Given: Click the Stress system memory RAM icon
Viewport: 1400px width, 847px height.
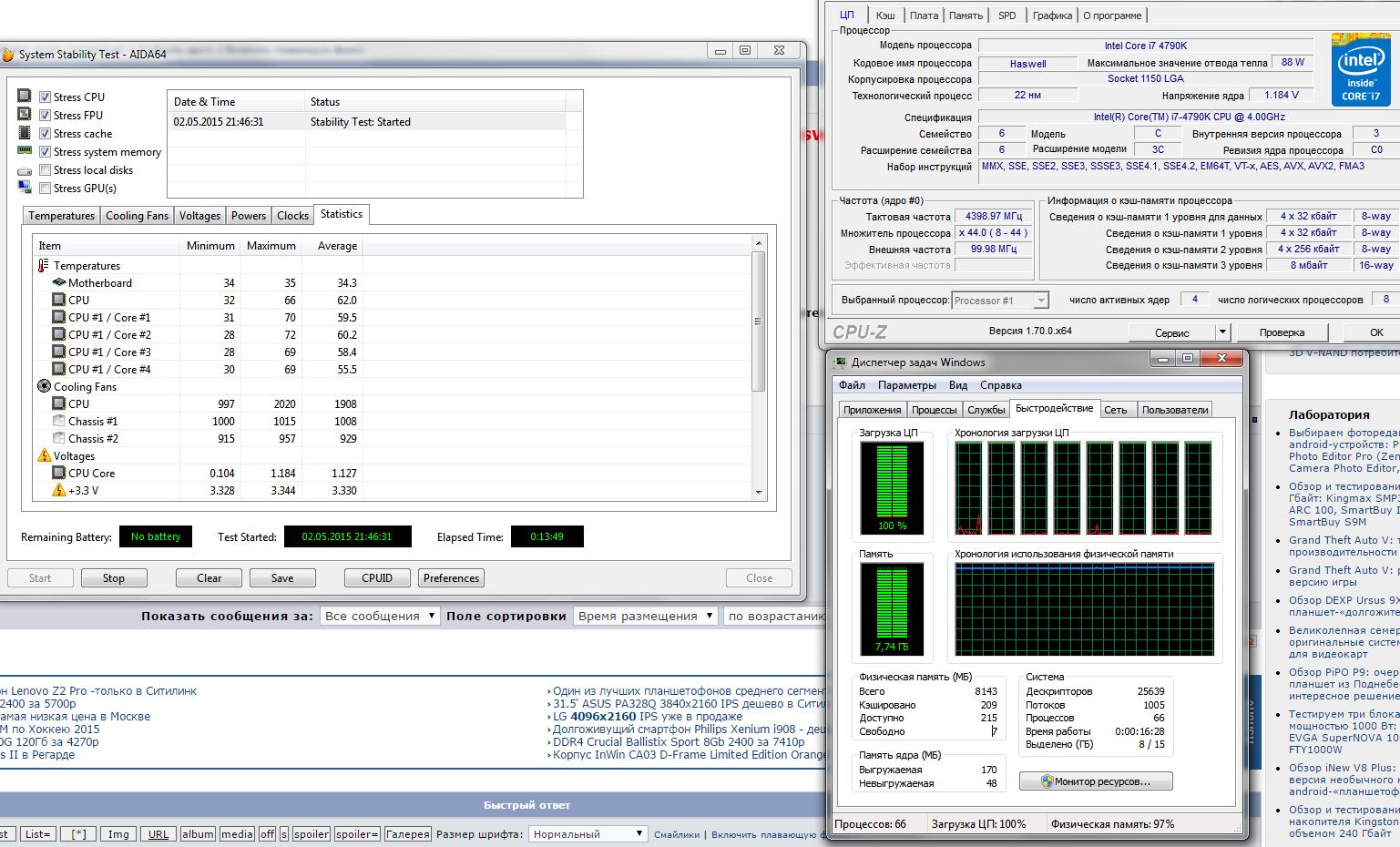Looking at the screenshot, I should 25,151.
